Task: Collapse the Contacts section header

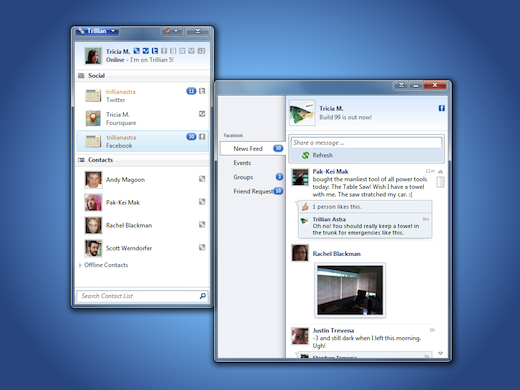Action: tap(143, 160)
